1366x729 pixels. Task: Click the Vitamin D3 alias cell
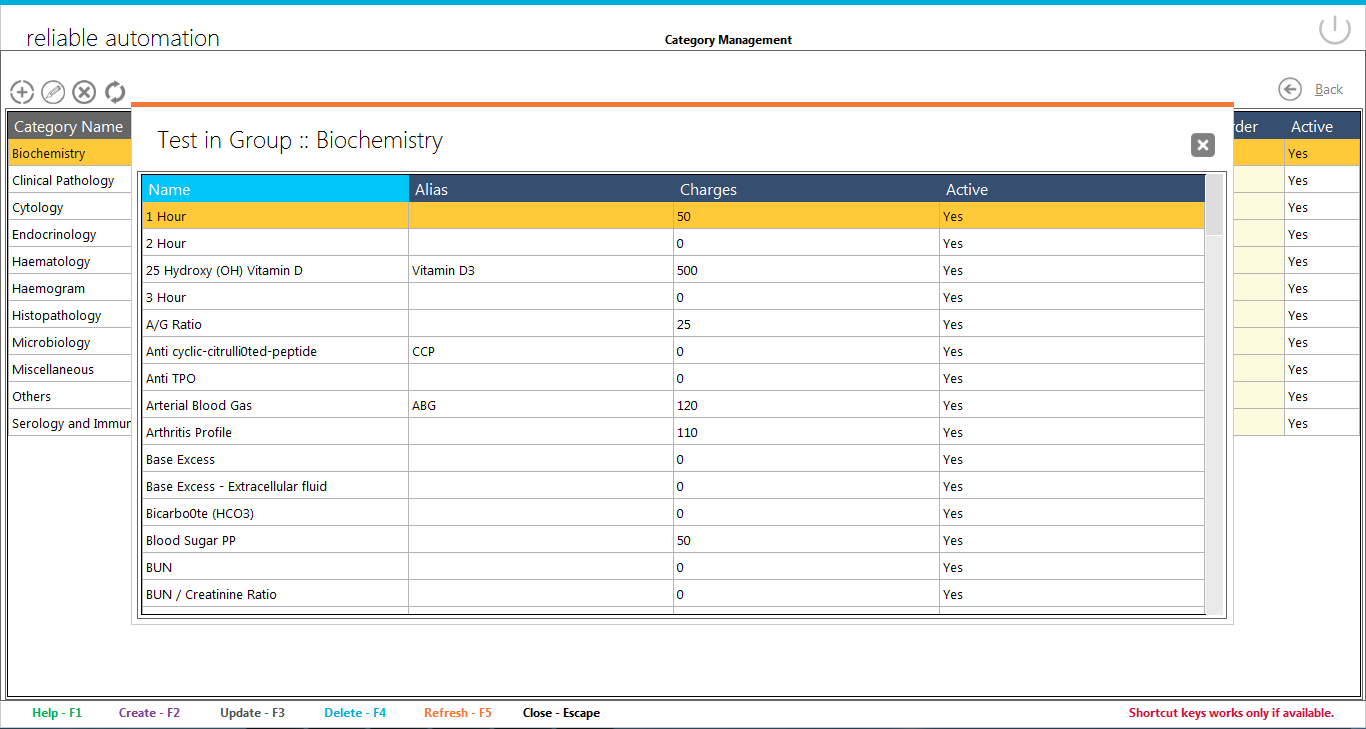pyautogui.click(x=541, y=270)
